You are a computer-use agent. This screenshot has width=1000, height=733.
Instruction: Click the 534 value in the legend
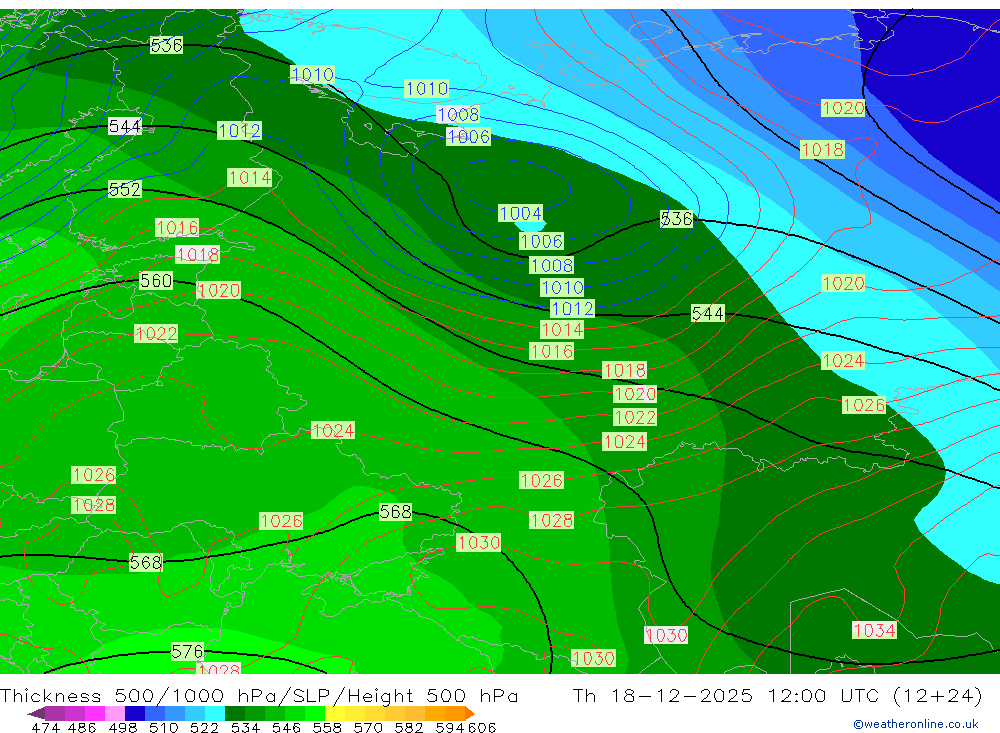click(245, 727)
